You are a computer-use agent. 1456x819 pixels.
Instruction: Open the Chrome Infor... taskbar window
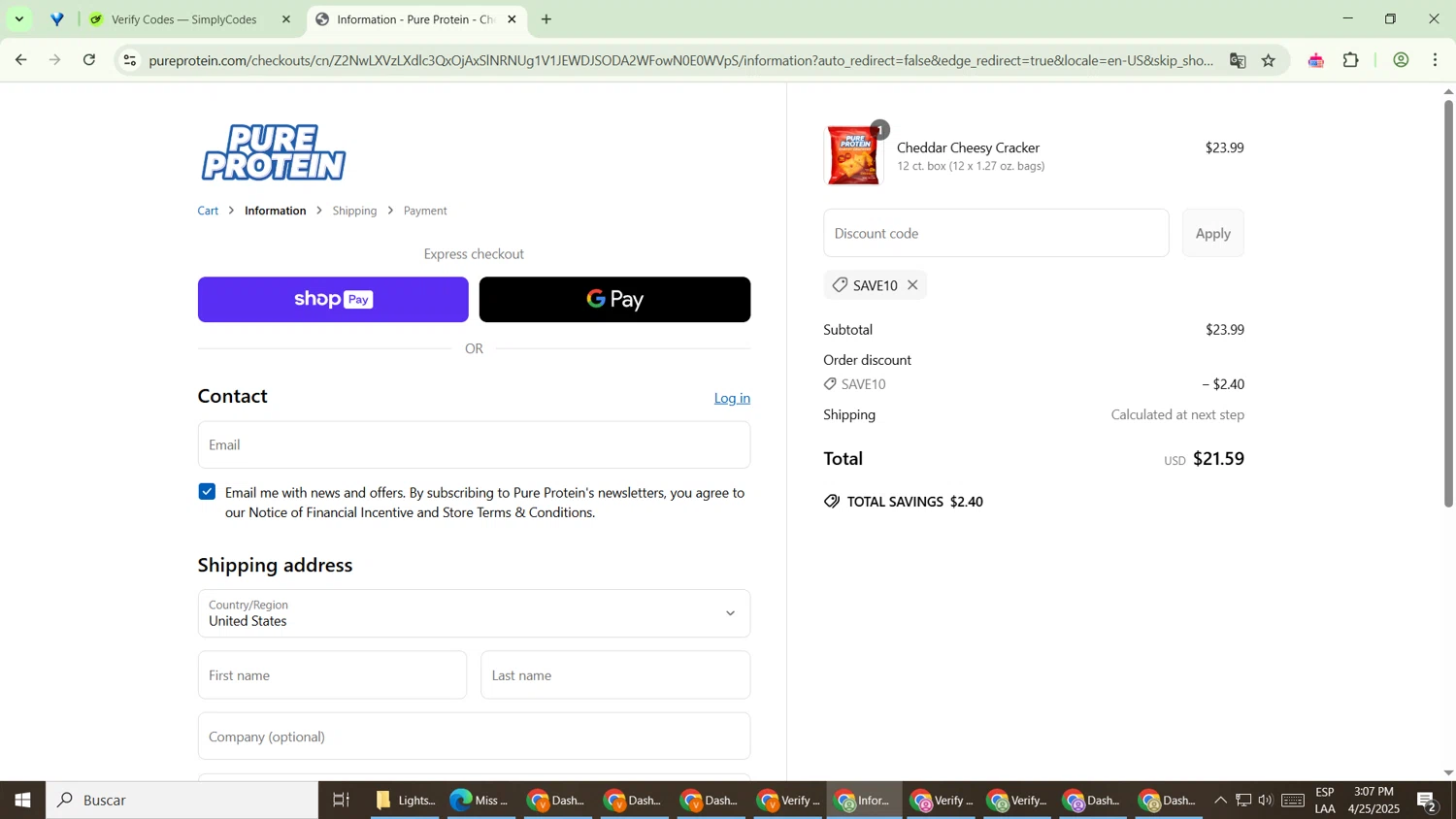pyautogui.click(x=864, y=801)
